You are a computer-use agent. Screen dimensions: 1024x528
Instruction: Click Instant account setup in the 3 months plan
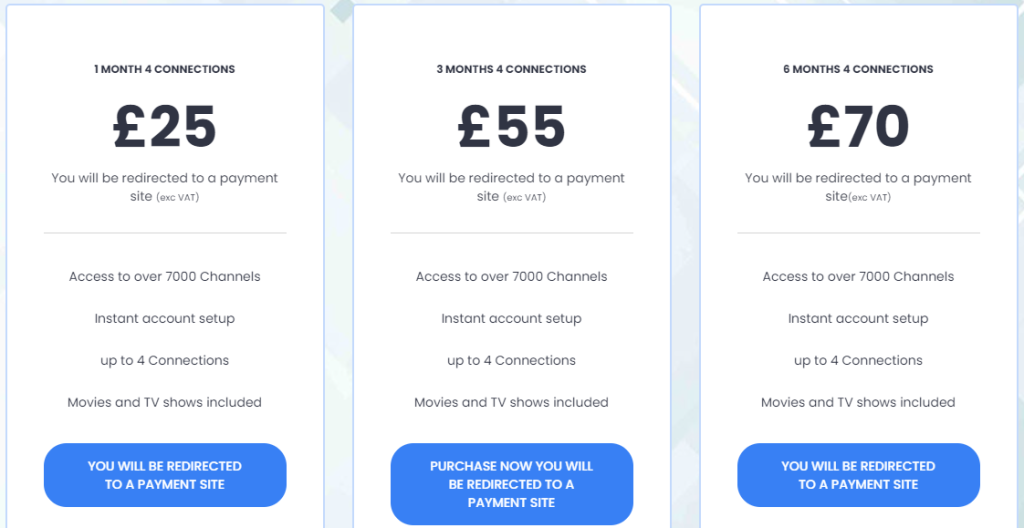click(x=511, y=318)
